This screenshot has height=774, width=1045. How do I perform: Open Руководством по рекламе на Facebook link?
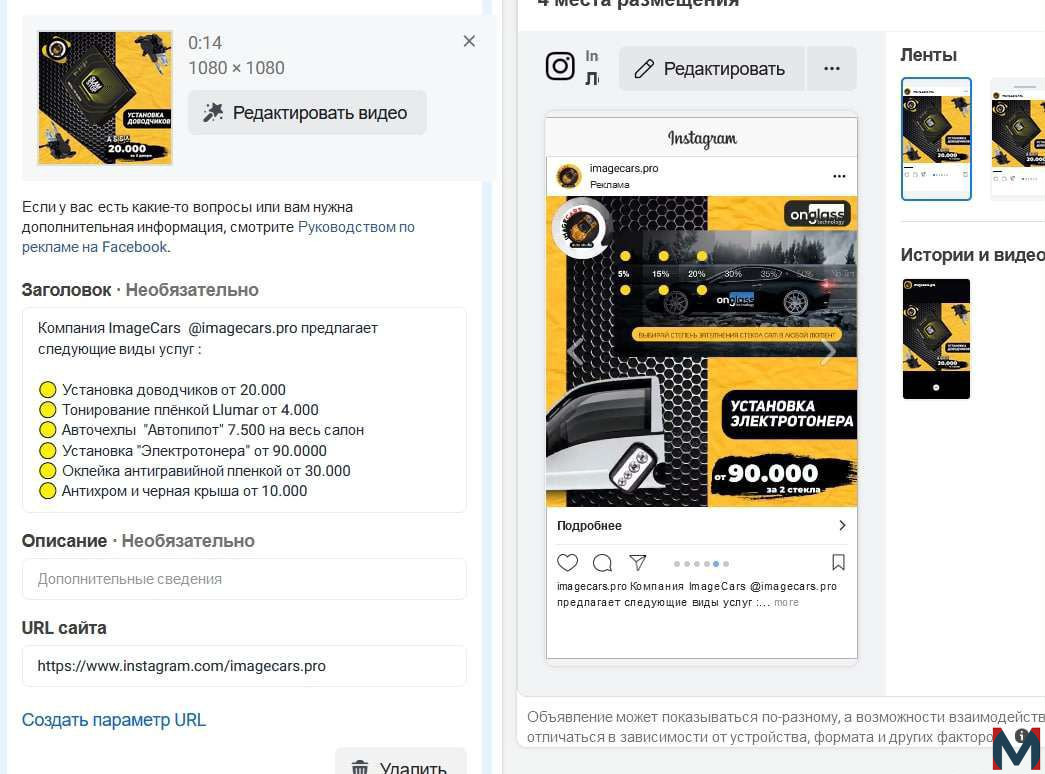coord(219,237)
